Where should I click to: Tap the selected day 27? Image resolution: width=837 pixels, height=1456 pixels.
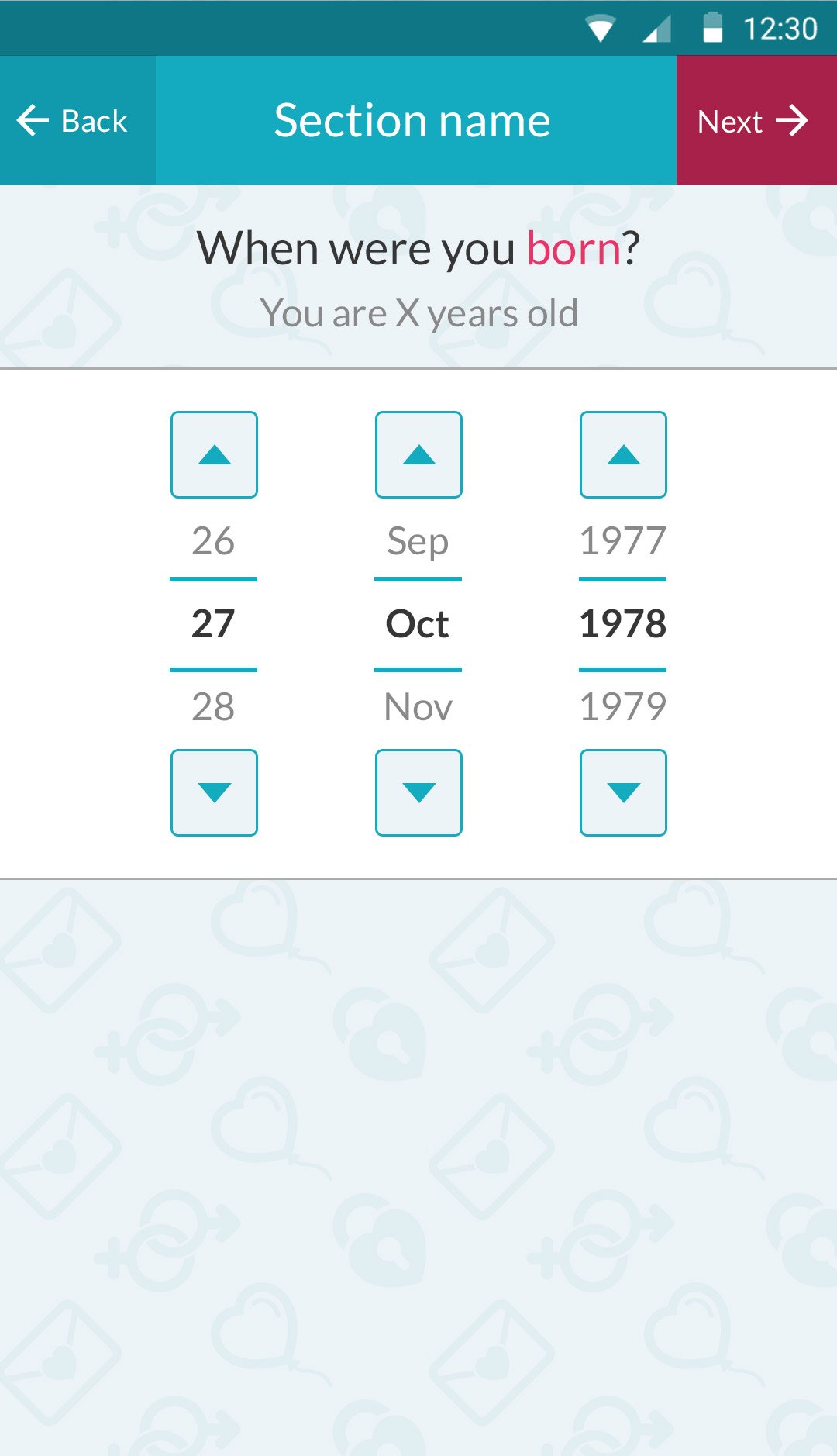[x=213, y=623]
